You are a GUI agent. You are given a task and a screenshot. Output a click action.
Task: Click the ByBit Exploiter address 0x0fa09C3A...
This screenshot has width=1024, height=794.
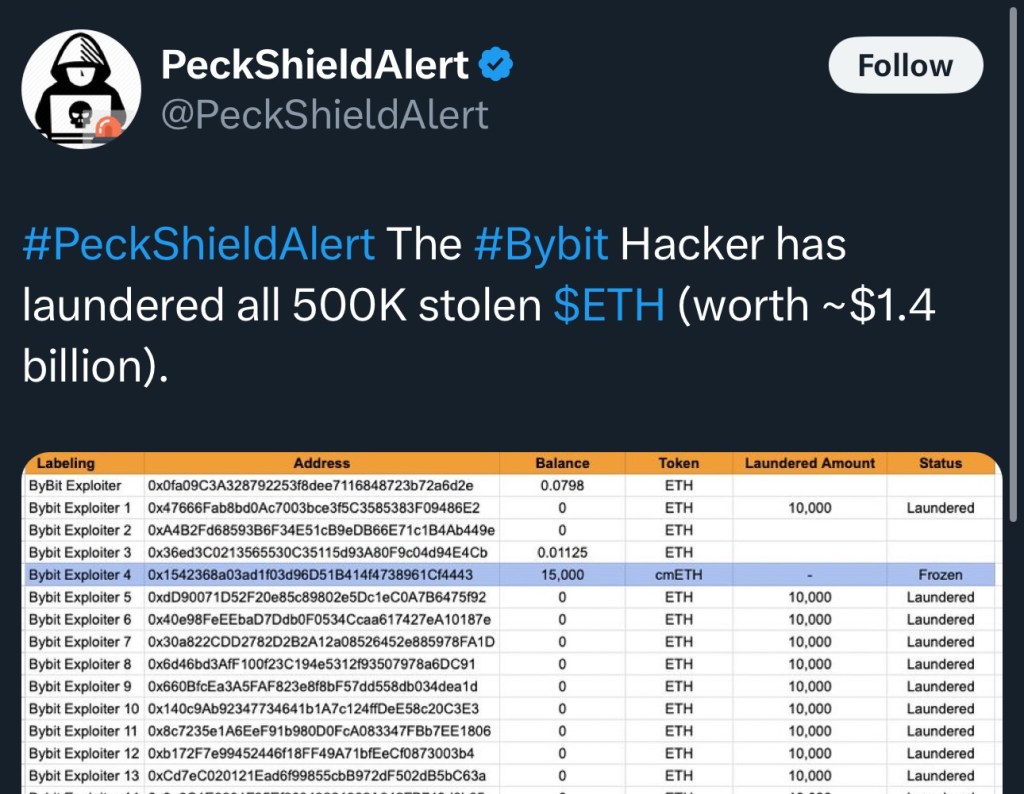pyautogui.click(x=310, y=486)
